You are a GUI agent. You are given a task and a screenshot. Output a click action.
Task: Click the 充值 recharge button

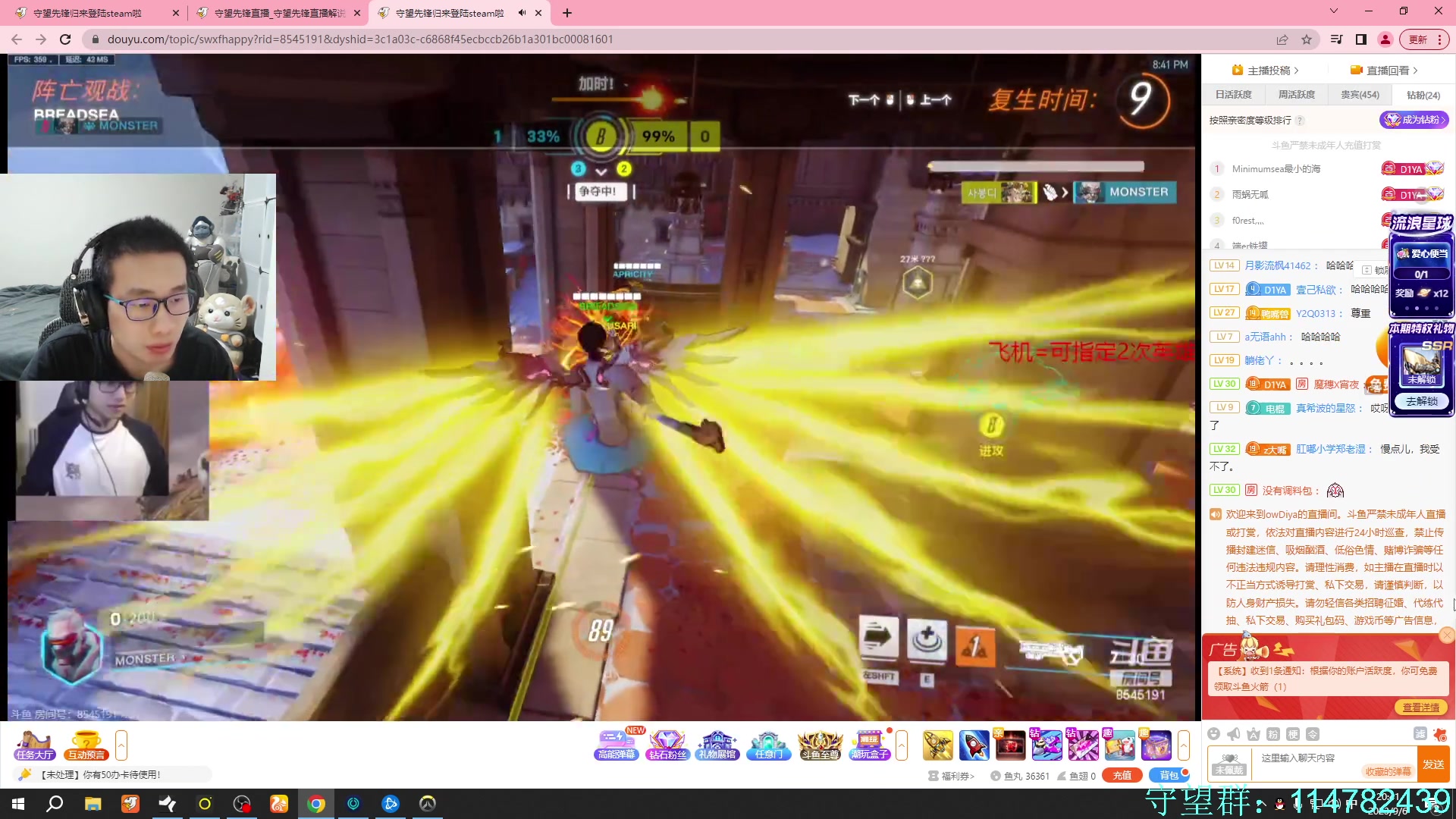point(1122,775)
